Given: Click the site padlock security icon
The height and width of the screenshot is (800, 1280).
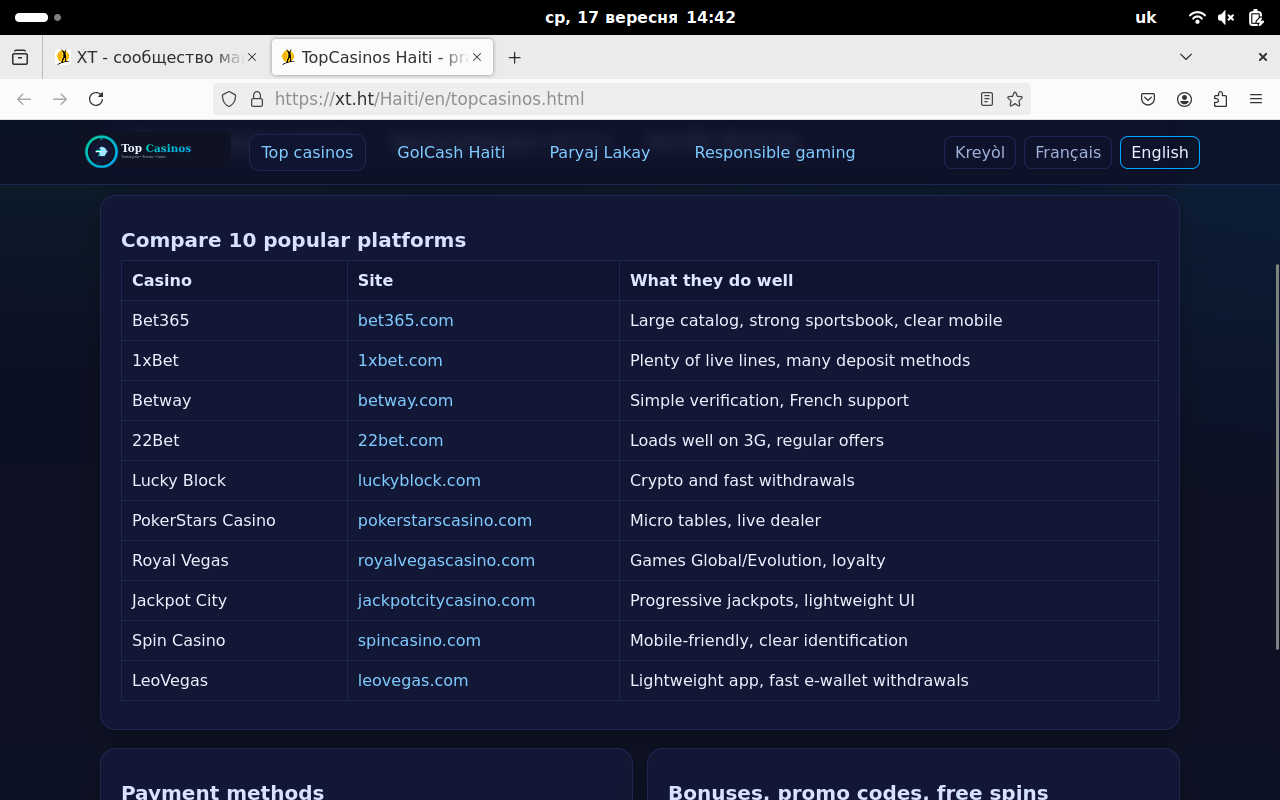Looking at the screenshot, I should (257, 99).
